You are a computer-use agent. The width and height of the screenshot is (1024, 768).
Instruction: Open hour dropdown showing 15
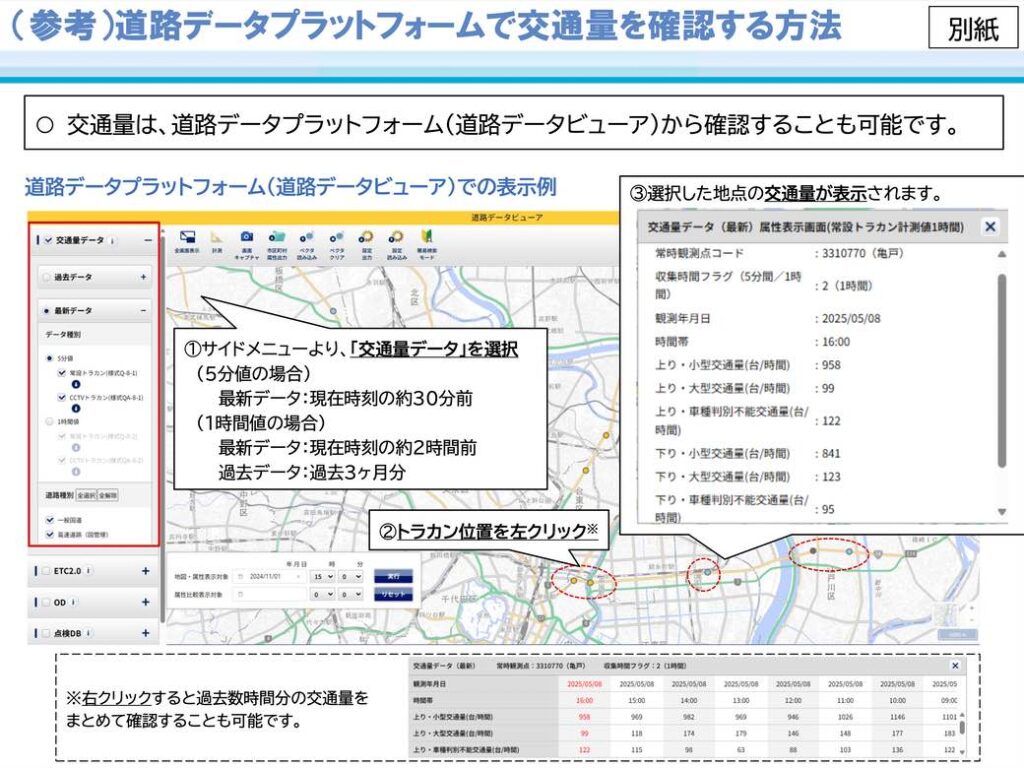323,577
